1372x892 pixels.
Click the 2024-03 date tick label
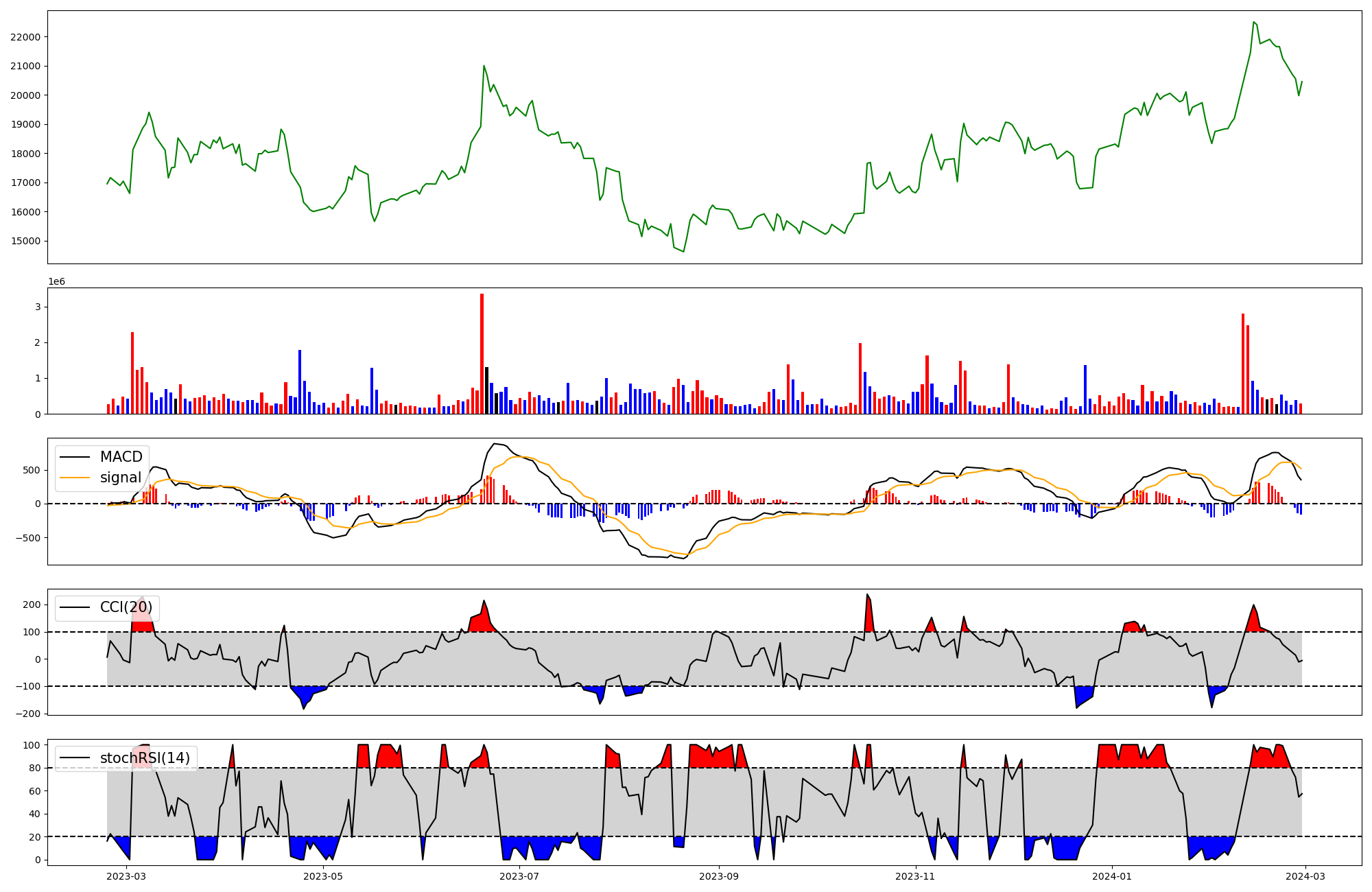[x=1305, y=876]
